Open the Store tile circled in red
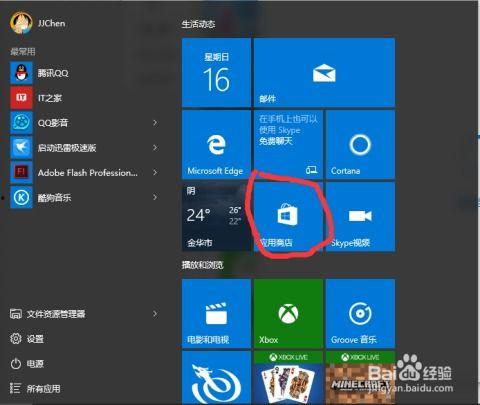Screen dimensions: 480x405 coord(288,216)
